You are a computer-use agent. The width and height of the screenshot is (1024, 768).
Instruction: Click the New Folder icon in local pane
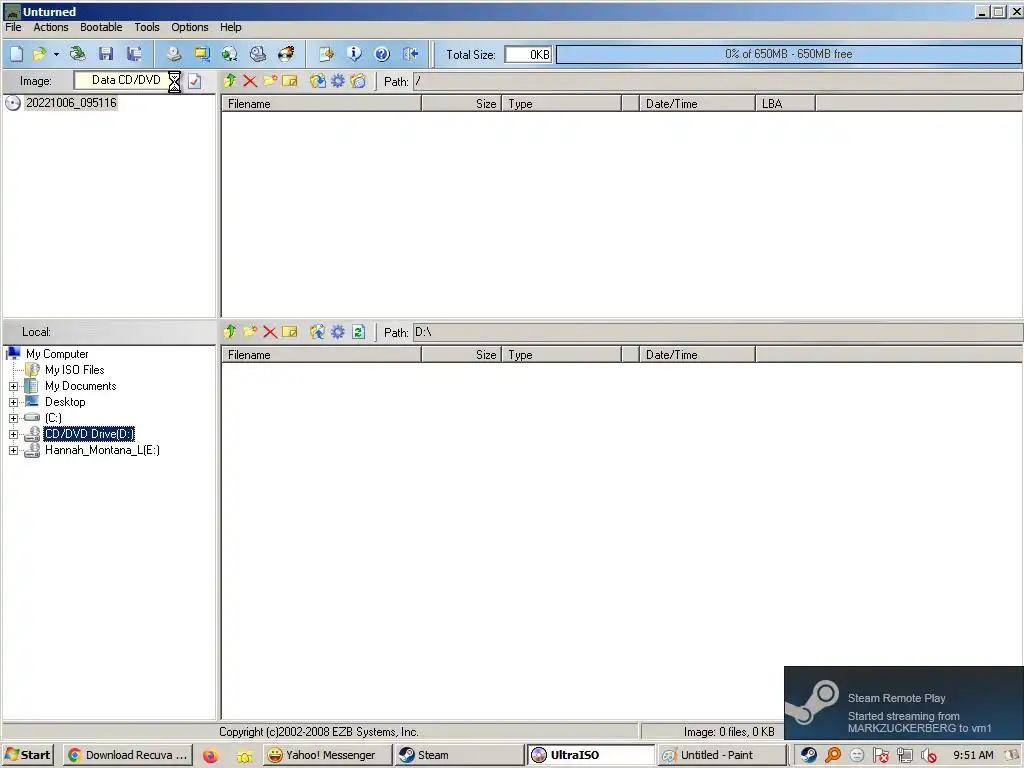point(250,332)
